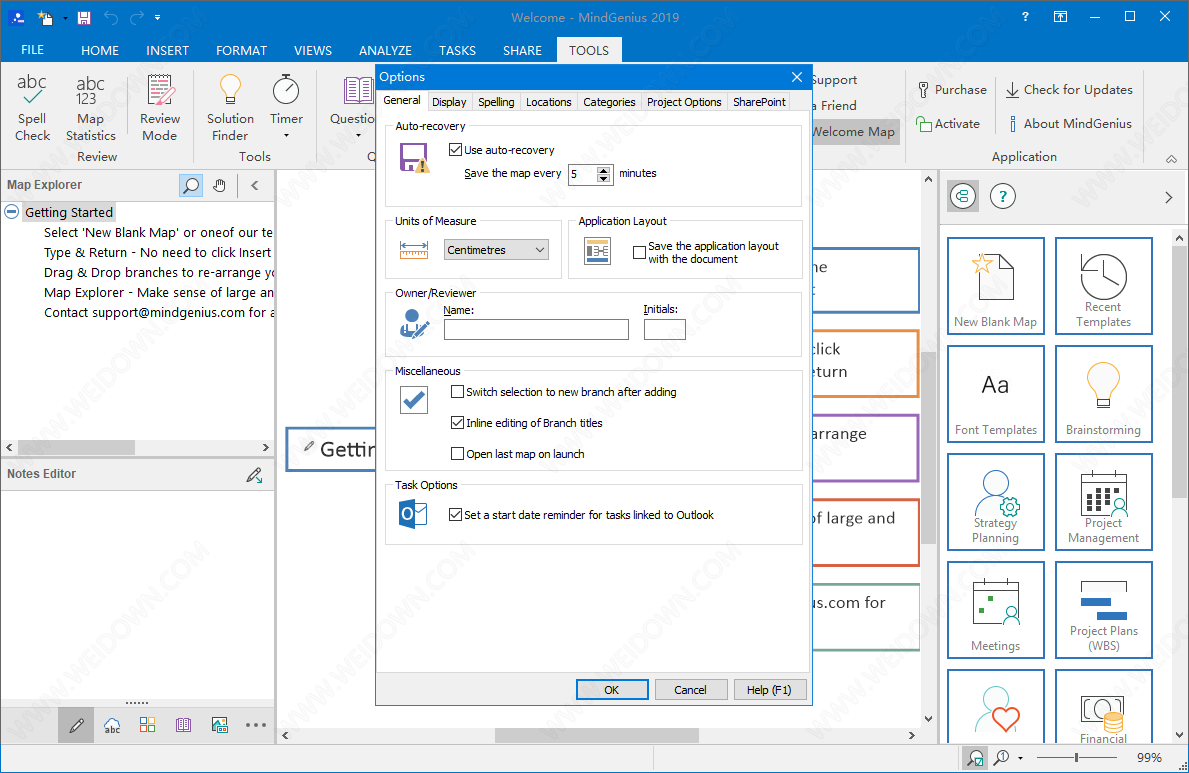
Task: Open the Quick Access Toolbar customize dropdown
Action: coord(157,17)
